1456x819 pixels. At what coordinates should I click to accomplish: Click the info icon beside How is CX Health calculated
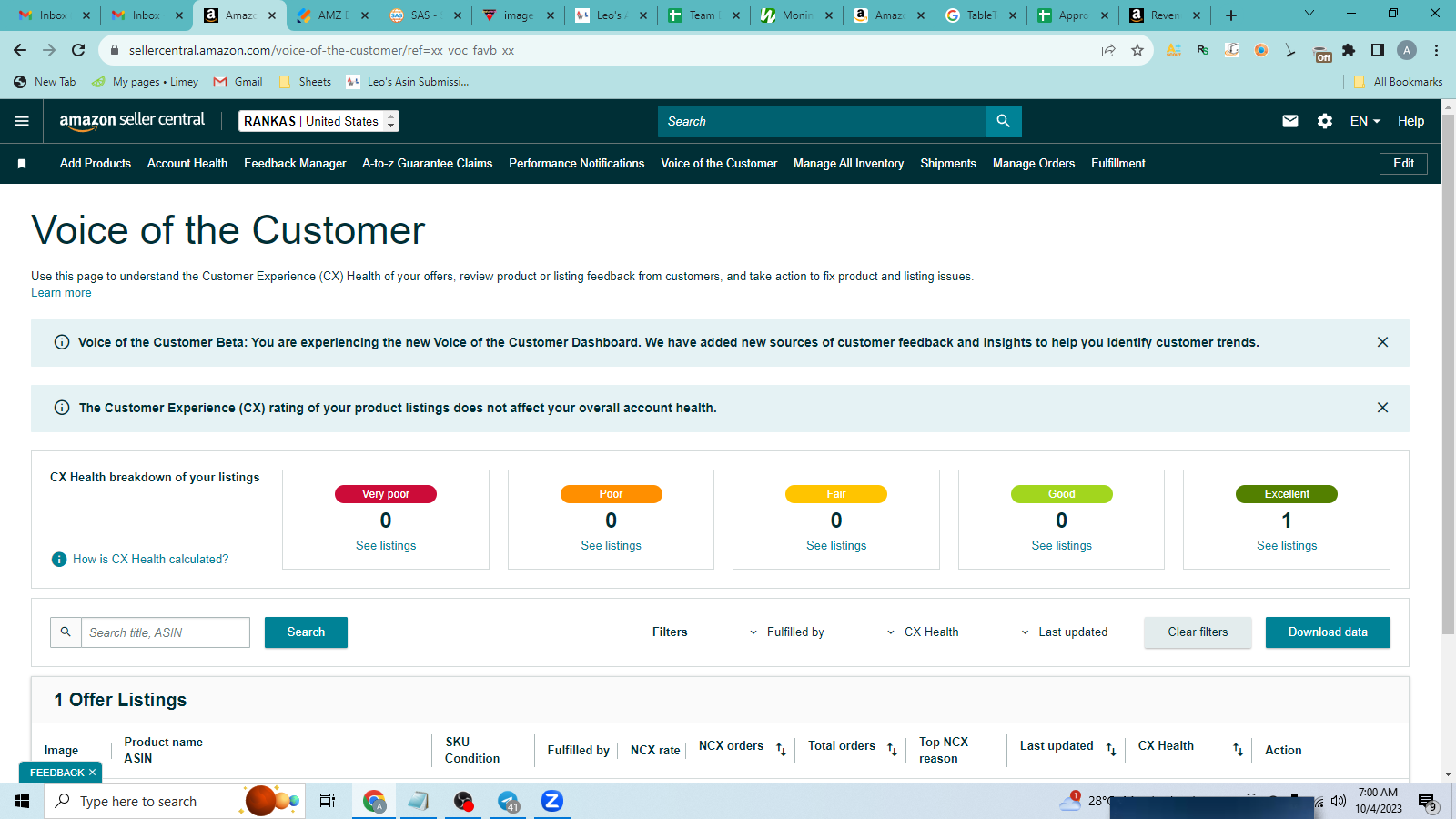(59, 560)
